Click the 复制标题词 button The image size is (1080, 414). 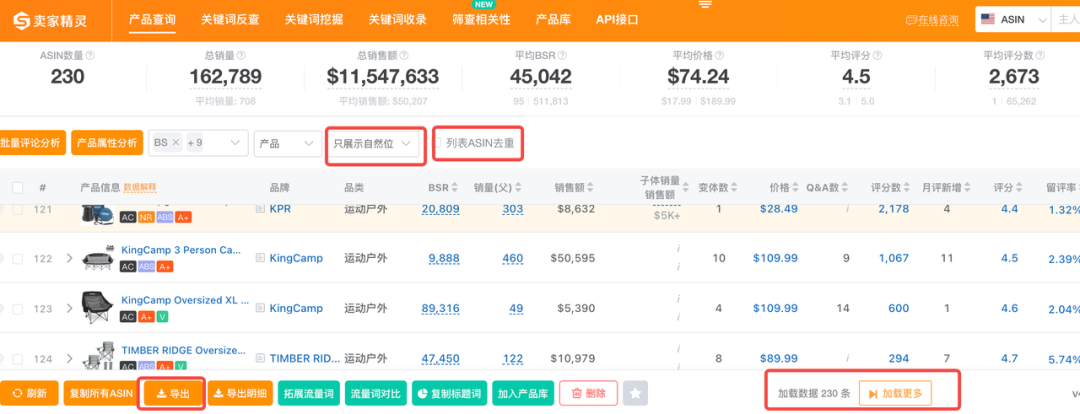pyautogui.click(x=450, y=393)
